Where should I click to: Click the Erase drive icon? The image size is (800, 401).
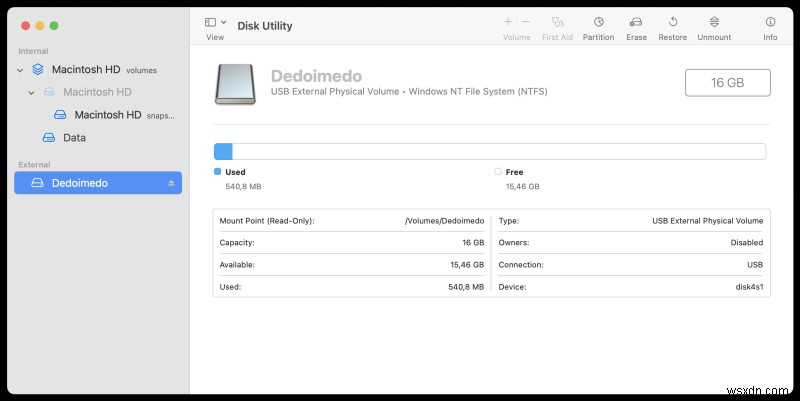[x=636, y=22]
